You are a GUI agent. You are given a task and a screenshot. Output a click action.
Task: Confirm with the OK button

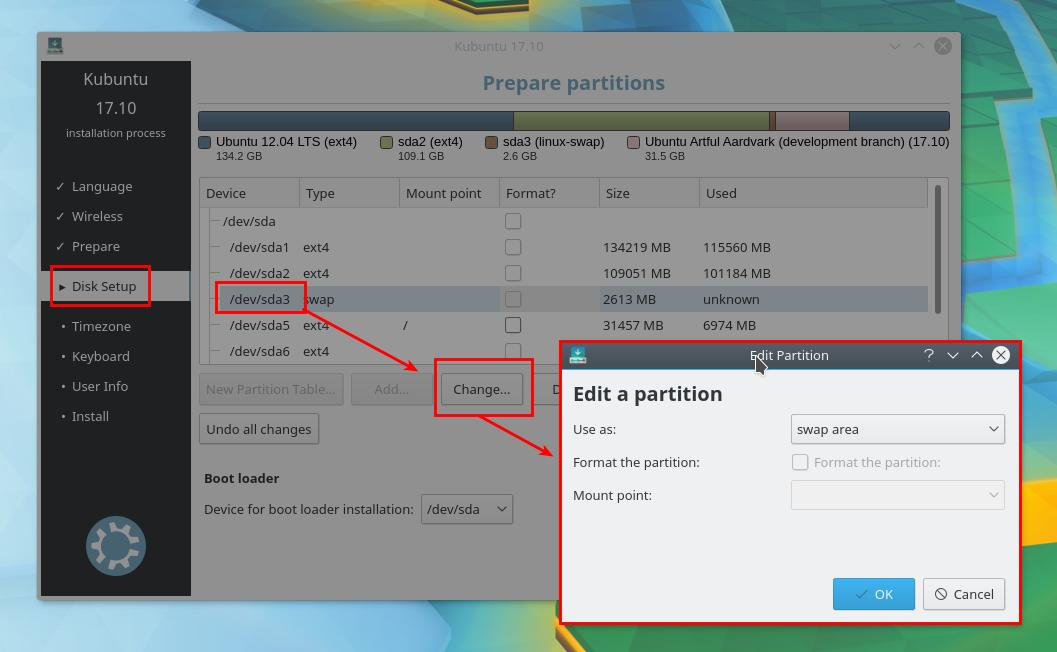tap(873, 594)
